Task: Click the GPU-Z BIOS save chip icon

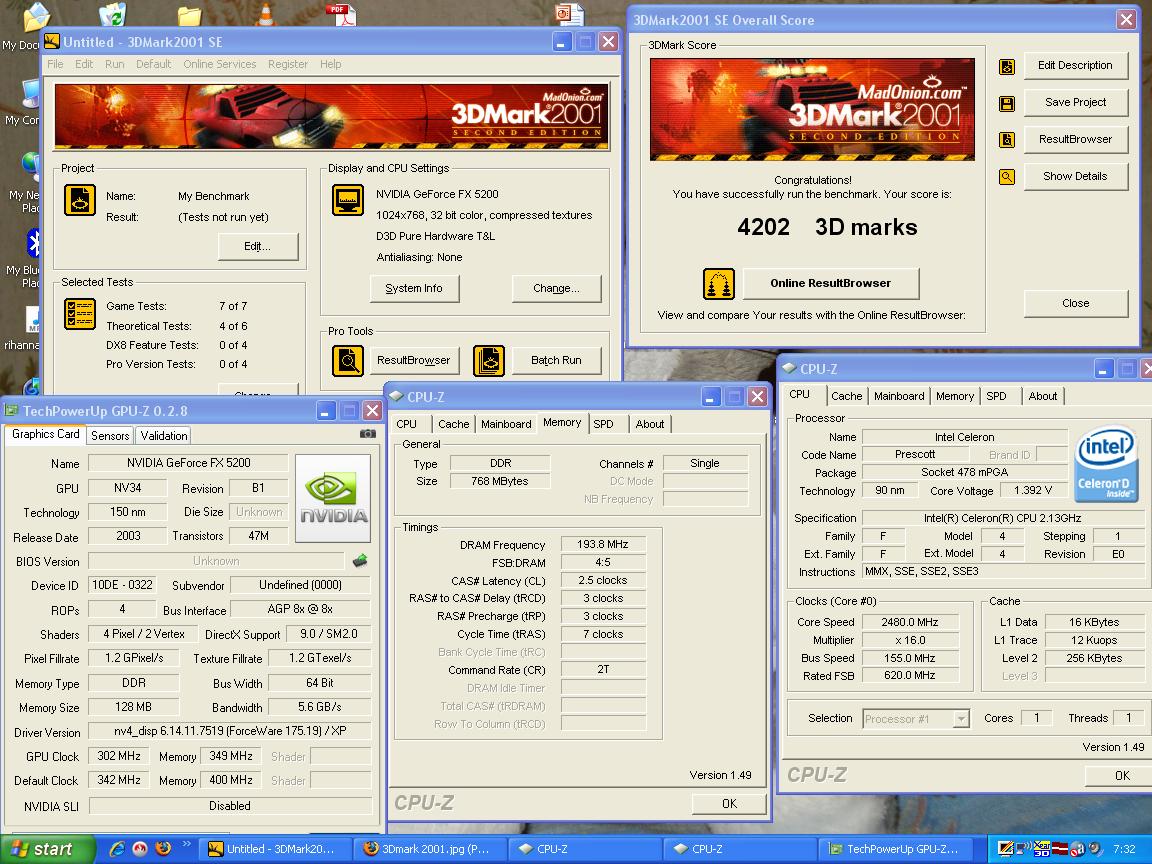Action: pyautogui.click(x=360, y=561)
